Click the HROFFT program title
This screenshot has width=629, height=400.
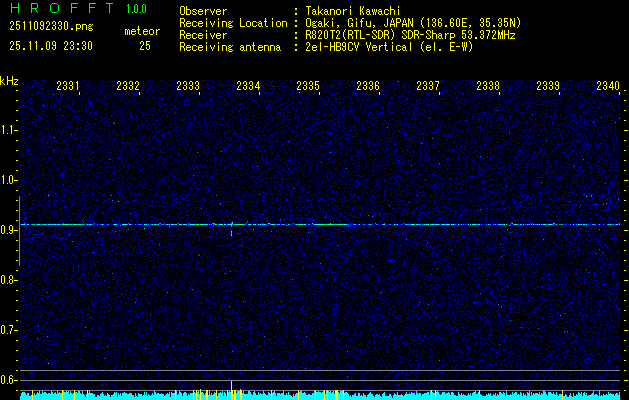(63, 8)
